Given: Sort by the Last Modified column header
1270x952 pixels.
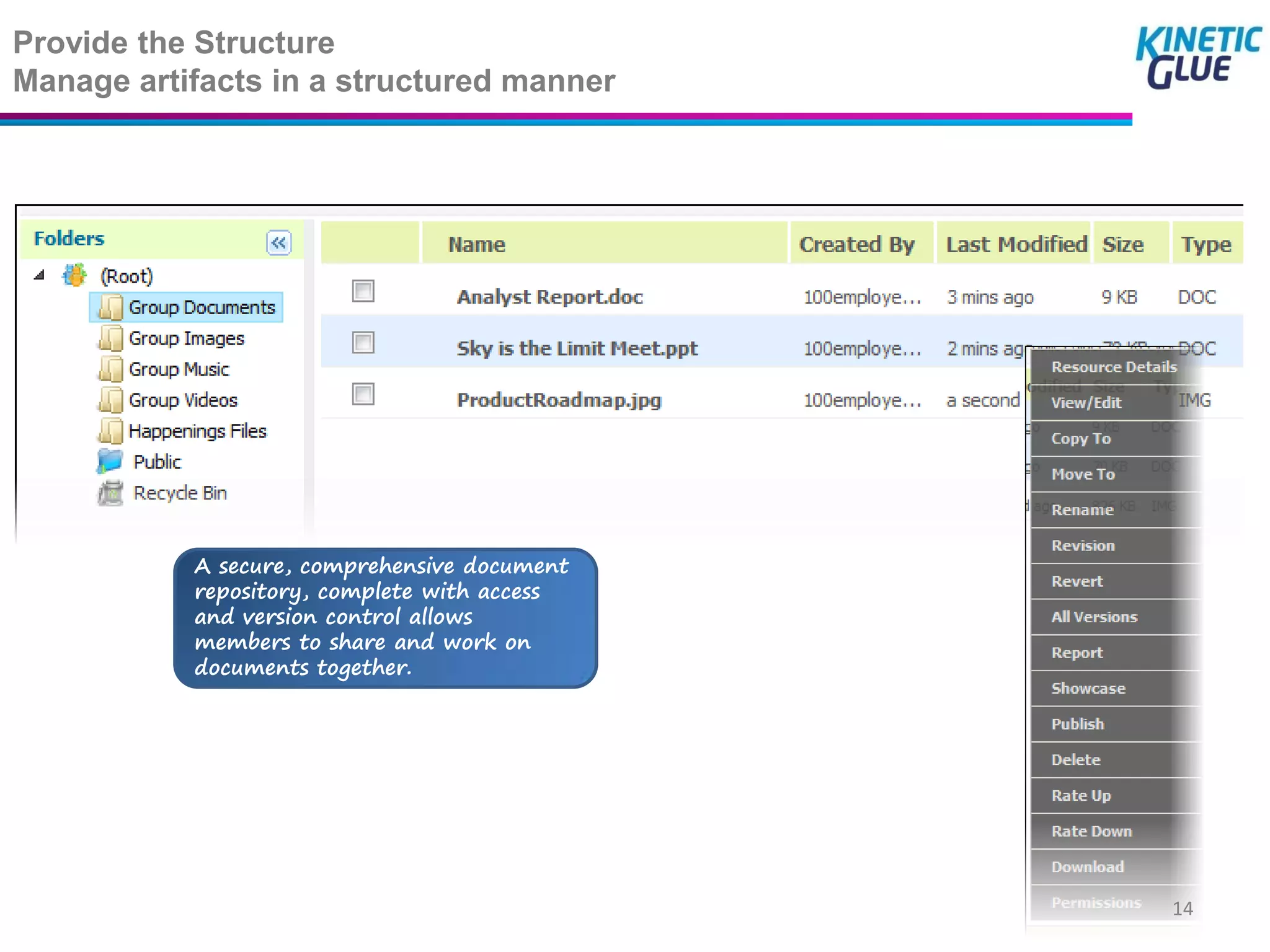Looking at the screenshot, I should point(1013,243).
